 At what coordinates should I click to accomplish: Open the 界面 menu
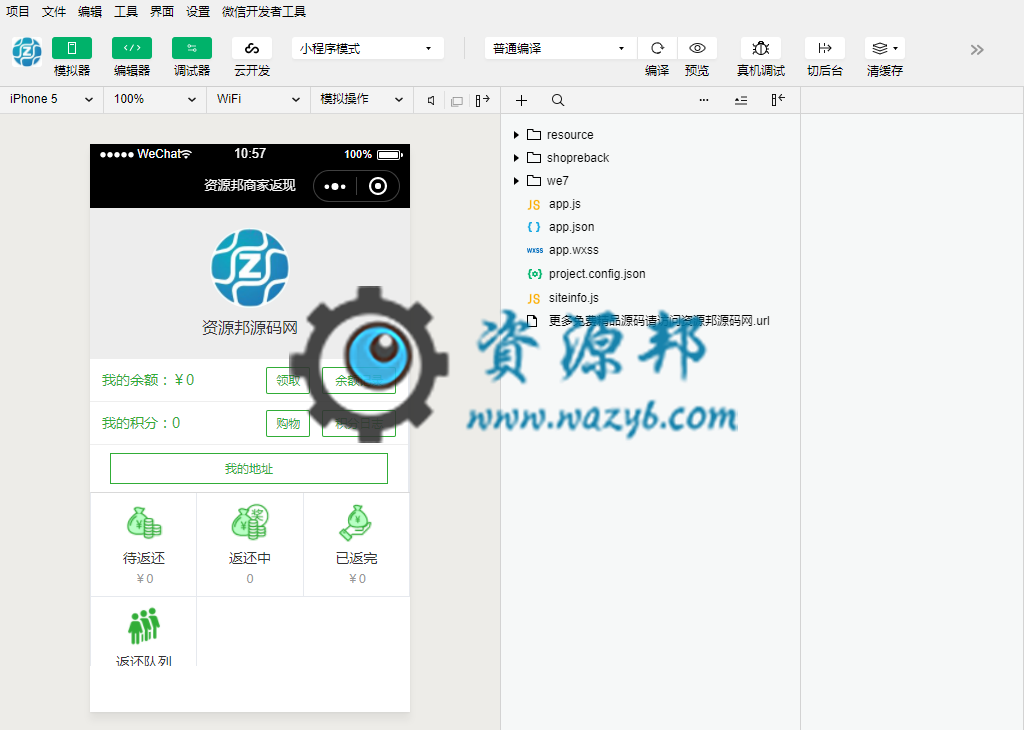click(x=162, y=12)
